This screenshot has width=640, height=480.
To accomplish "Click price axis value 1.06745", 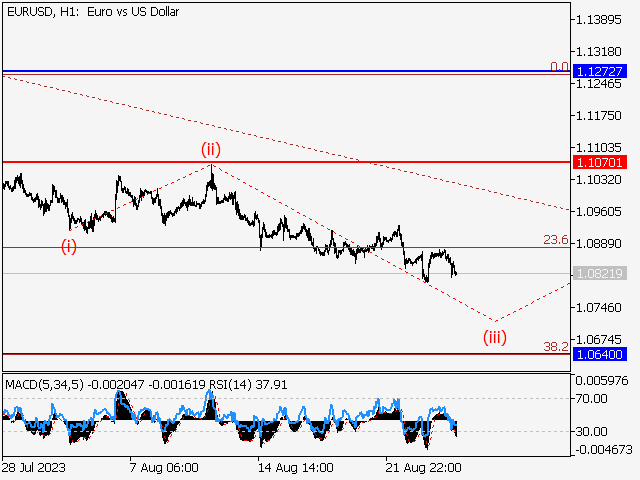I will 598,340.
